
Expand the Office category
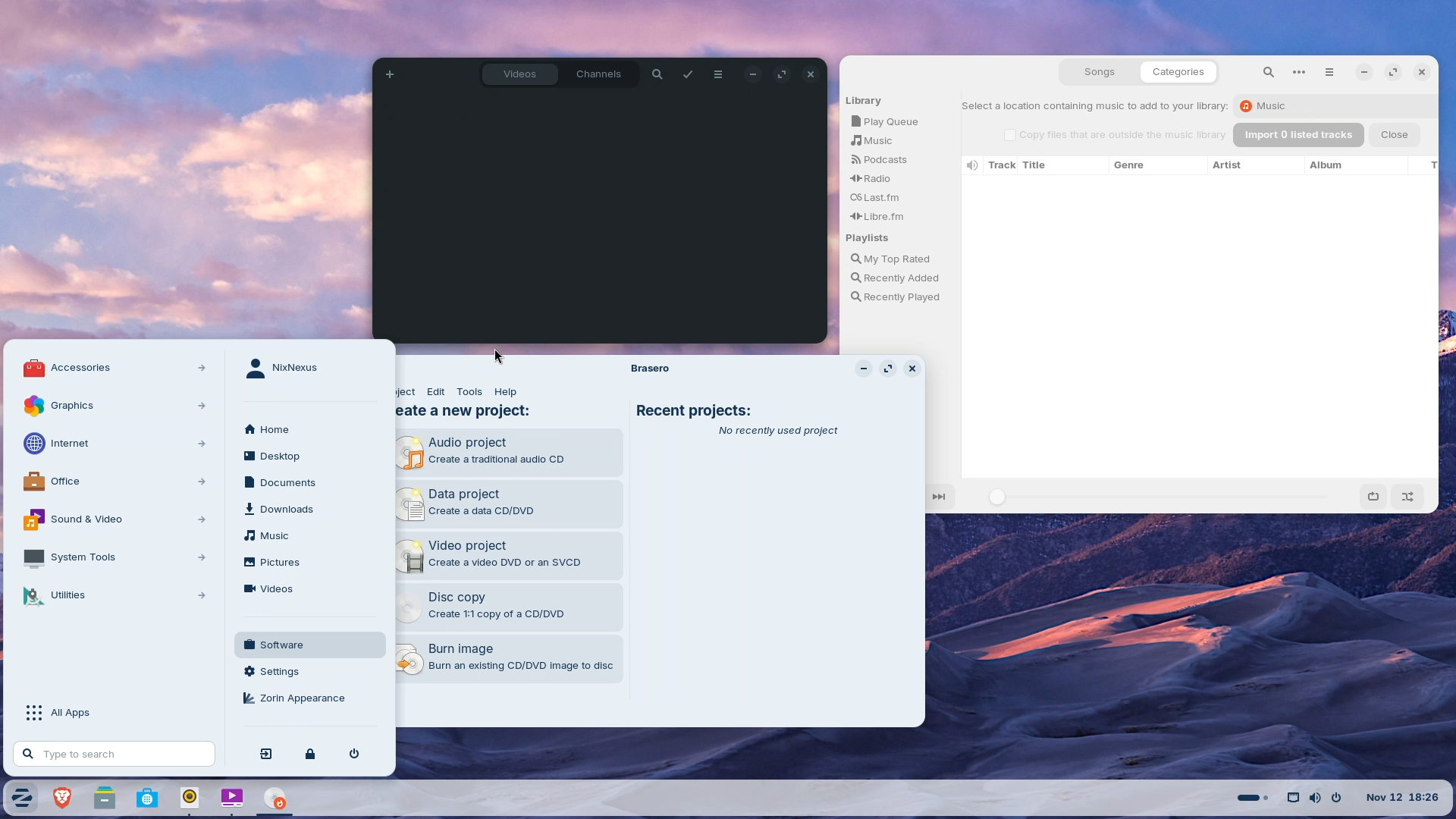(x=67, y=481)
